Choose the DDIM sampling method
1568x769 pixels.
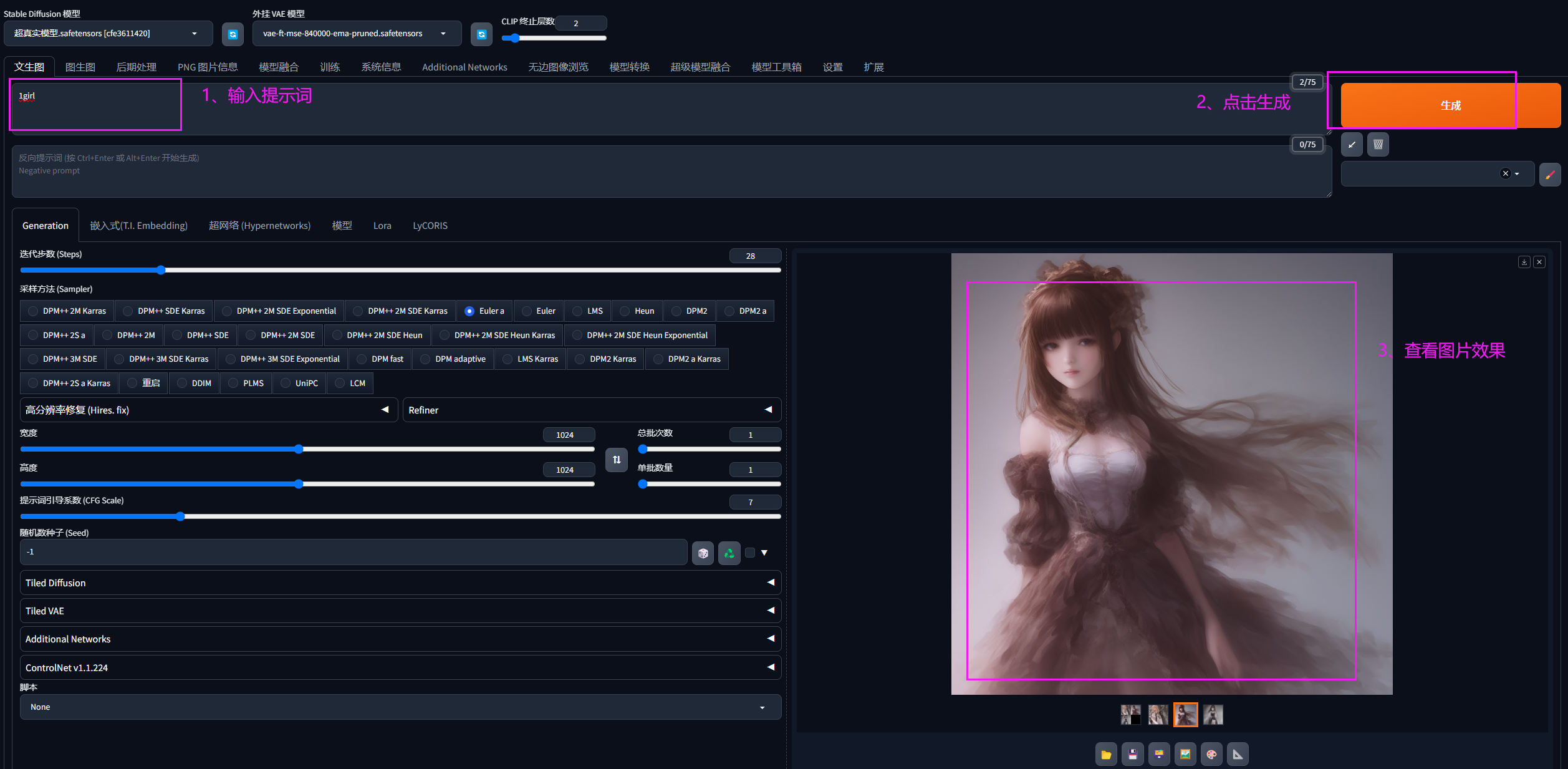pyautogui.click(x=182, y=384)
